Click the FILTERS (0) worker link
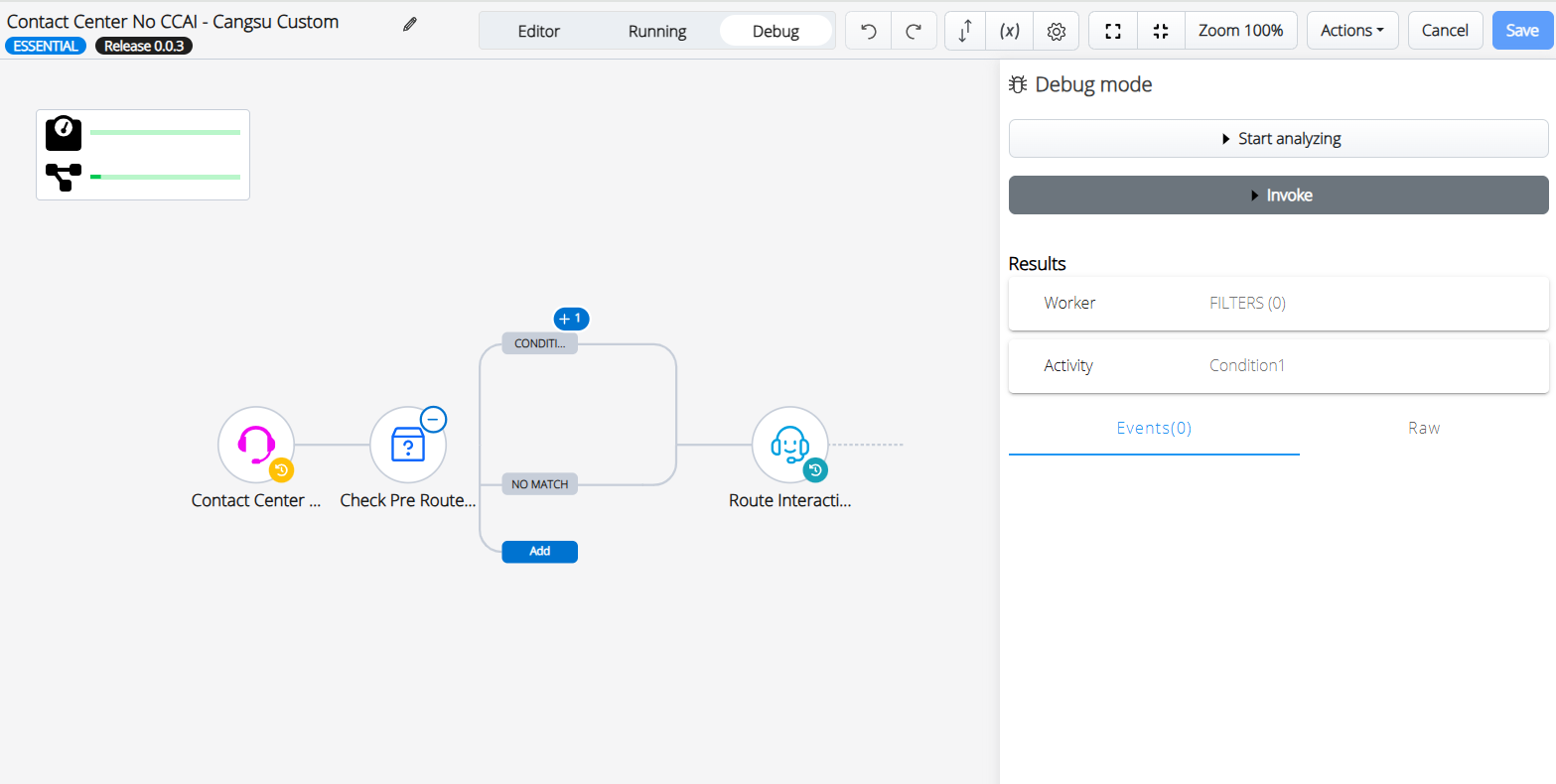 click(1247, 303)
